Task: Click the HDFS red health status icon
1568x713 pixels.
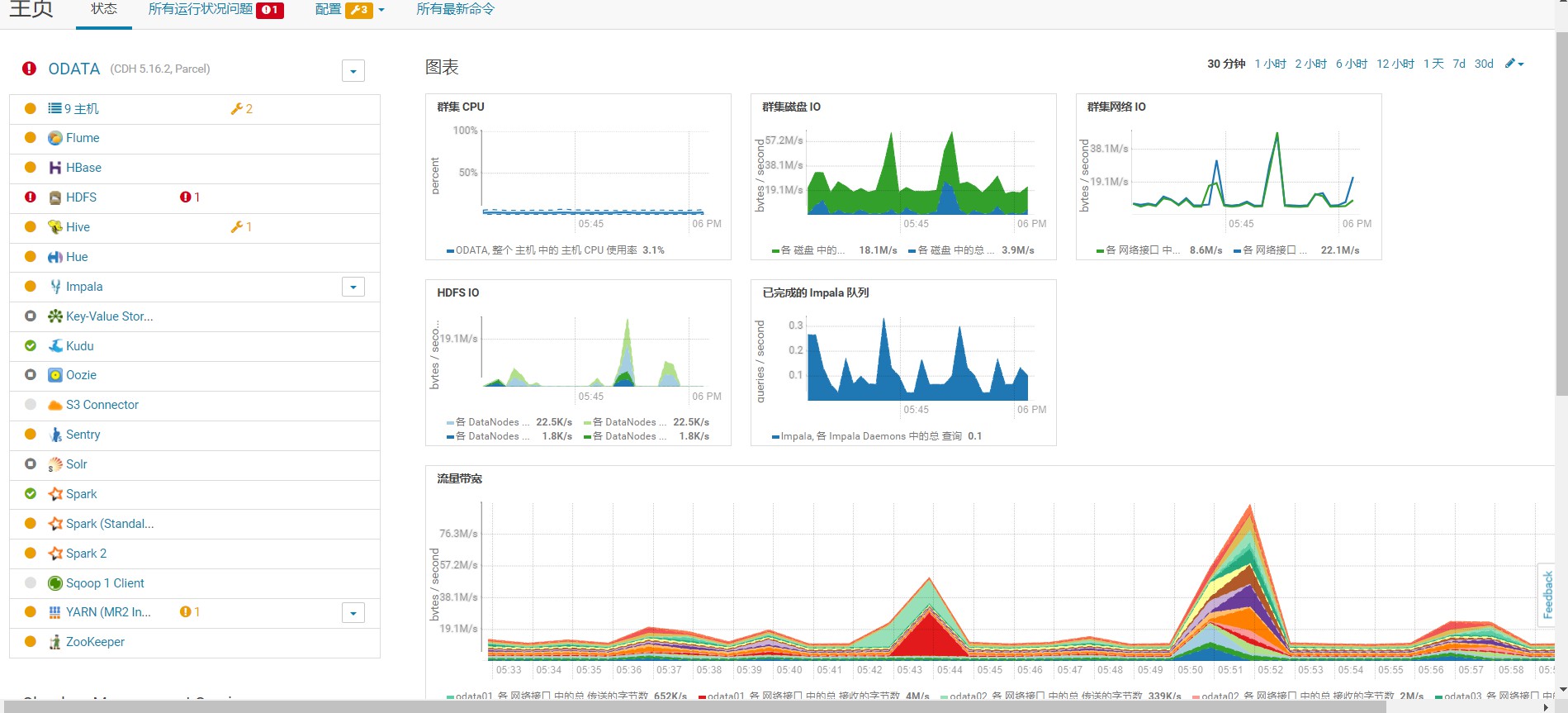Action: 31,197
